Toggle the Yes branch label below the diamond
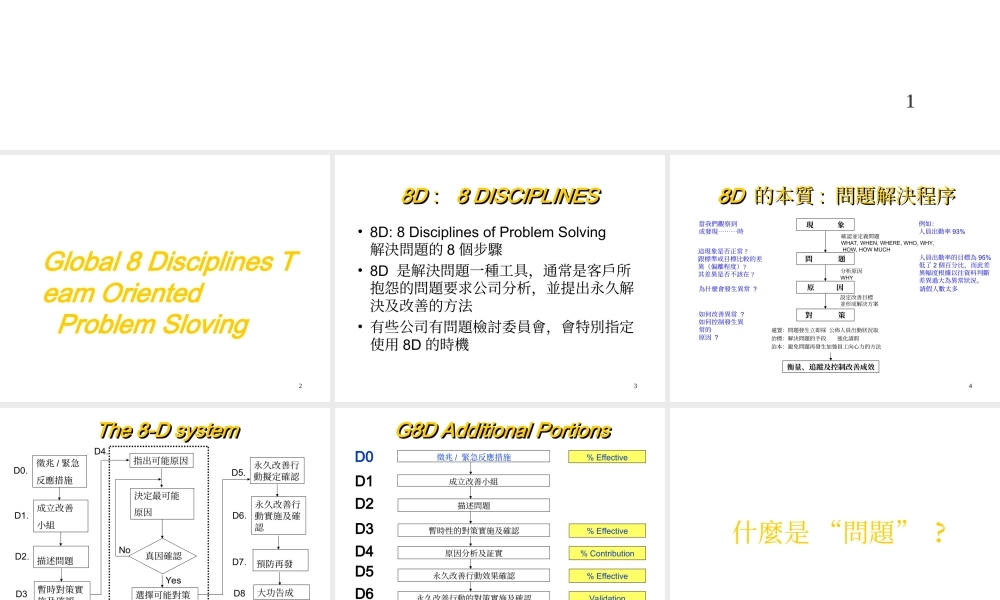The height and width of the screenshot is (600, 1000). (x=173, y=581)
